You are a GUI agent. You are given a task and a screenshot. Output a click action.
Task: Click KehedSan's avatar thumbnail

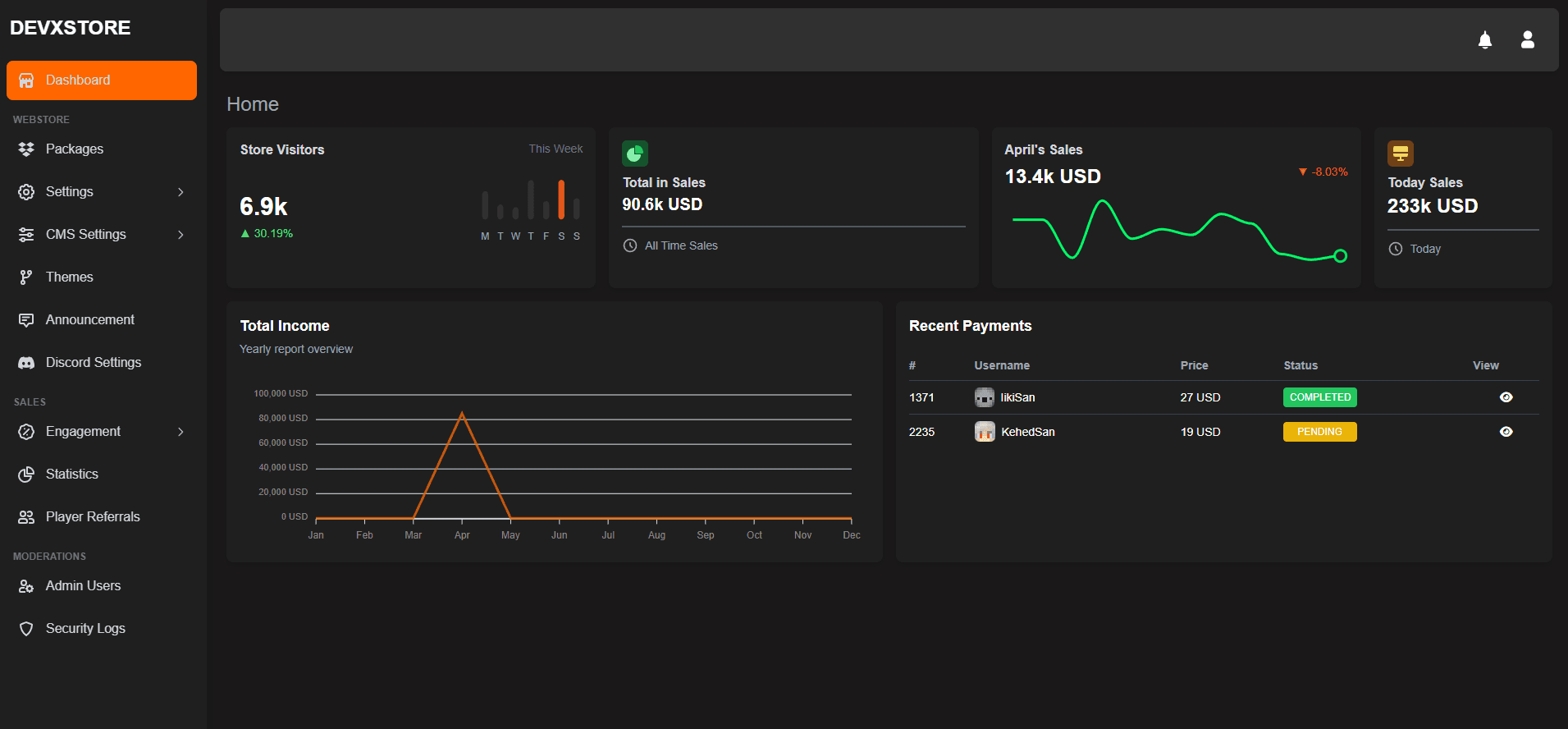pyautogui.click(x=985, y=432)
